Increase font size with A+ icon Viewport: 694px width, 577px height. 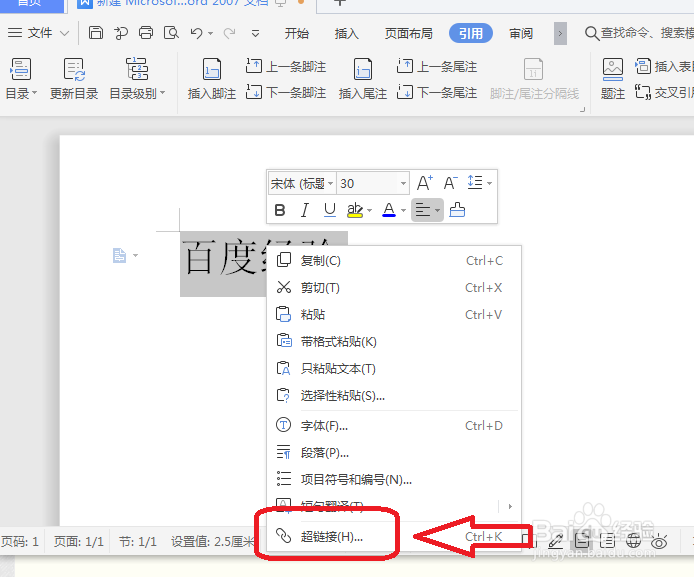click(x=425, y=183)
